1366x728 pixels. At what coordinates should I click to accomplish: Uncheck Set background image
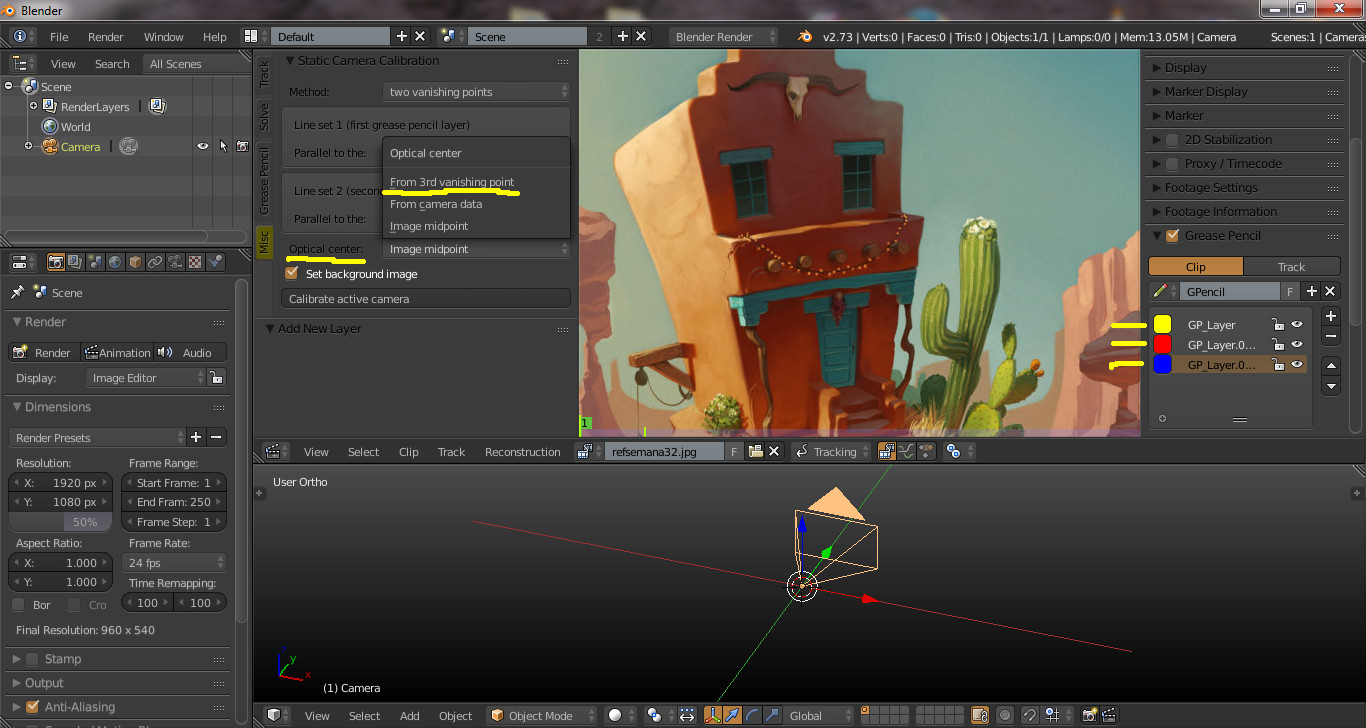point(292,273)
